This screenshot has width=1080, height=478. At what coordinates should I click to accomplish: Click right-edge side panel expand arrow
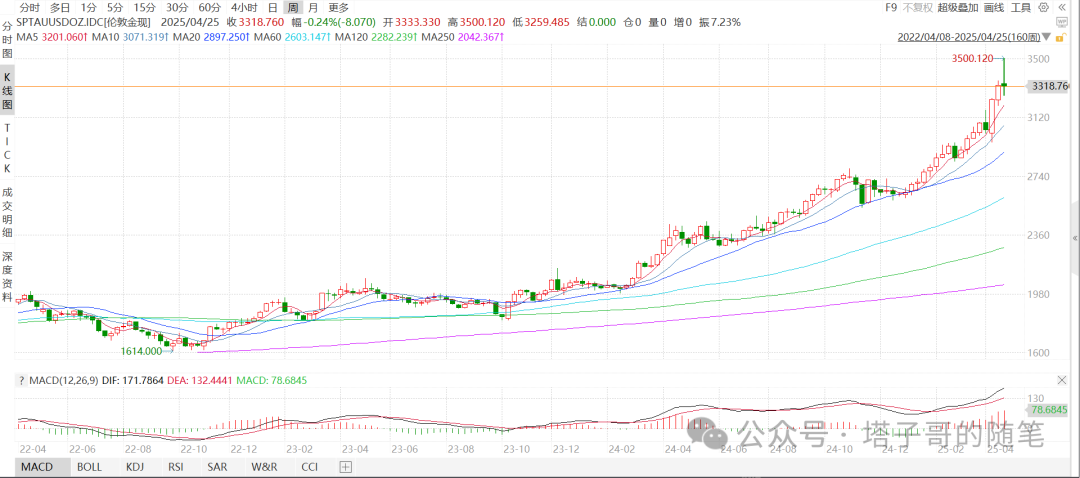coord(1075,238)
